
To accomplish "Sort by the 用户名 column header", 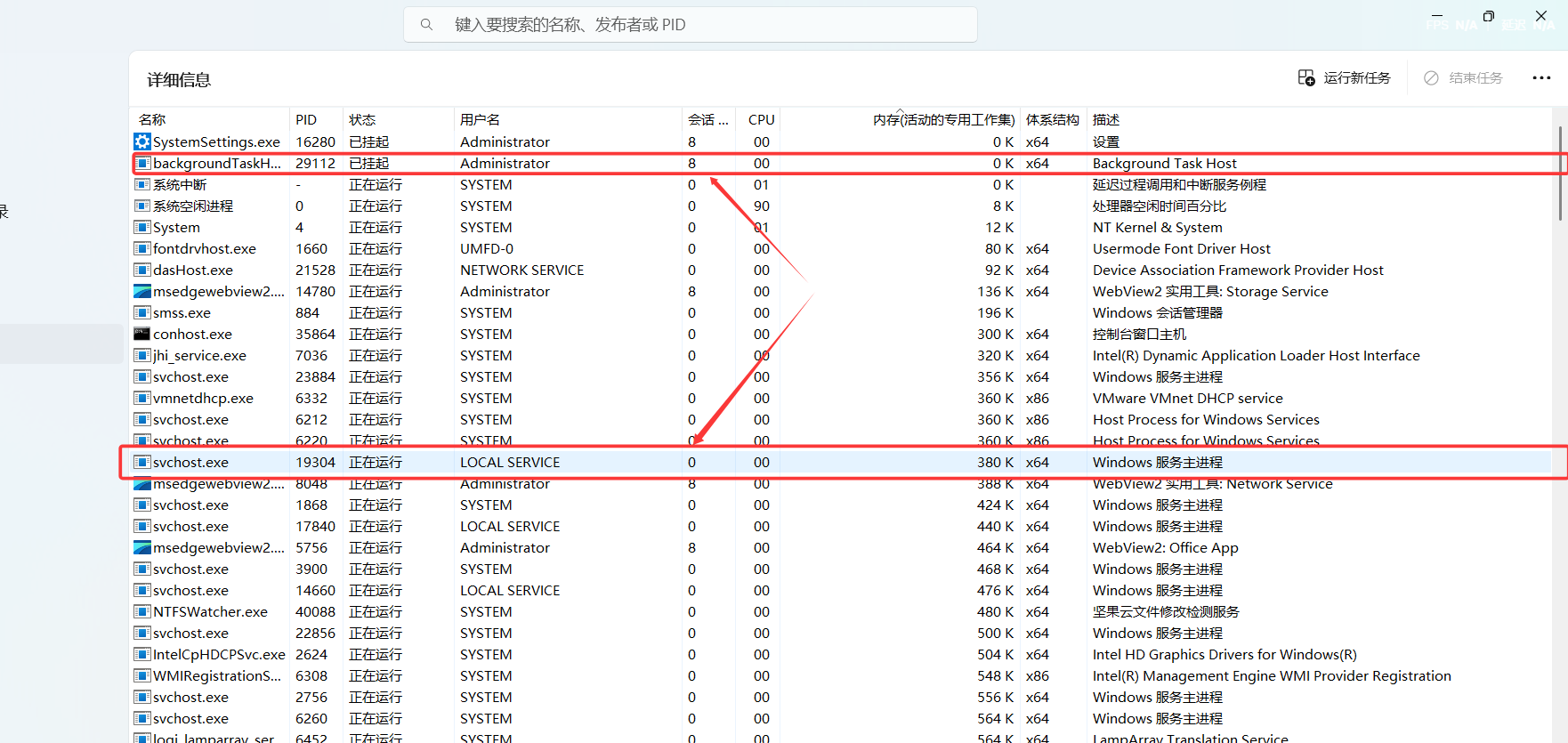I will [x=480, y=119].
